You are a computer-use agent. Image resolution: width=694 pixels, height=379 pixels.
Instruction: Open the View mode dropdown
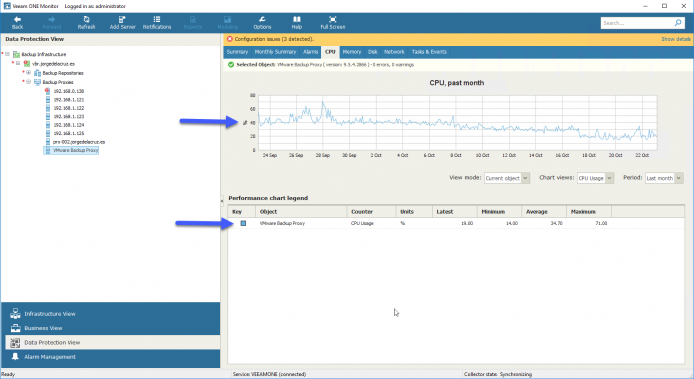pos(507,178)
